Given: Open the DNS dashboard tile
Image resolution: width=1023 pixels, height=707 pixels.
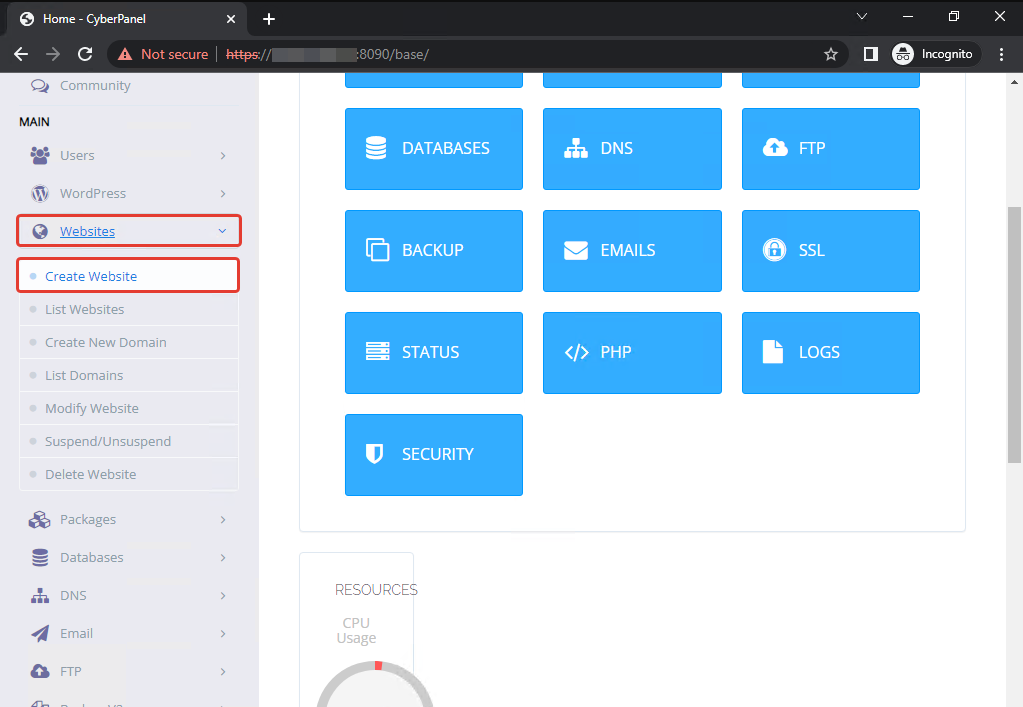Looking at the screenshot, I should coord(632,149).
